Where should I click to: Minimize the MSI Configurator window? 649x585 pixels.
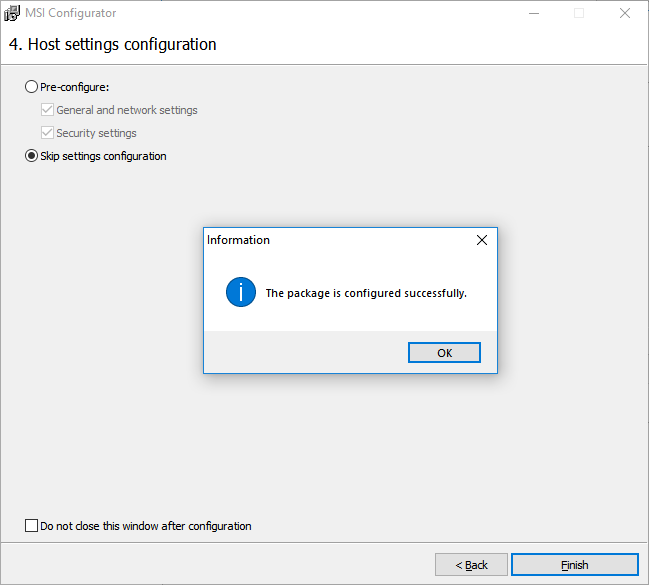[534, 13]
